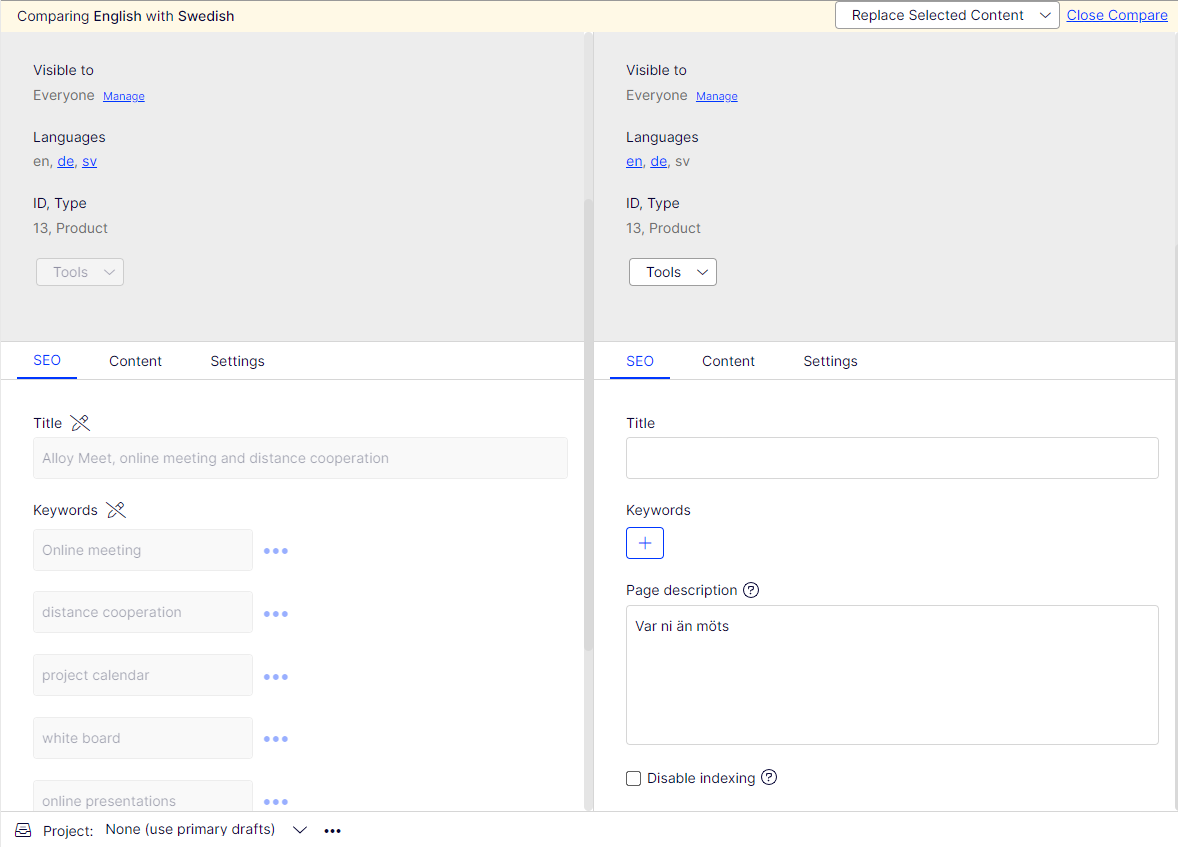Switch to Settings tab in the English pane
This screenshot has width=1178, height=847.
tap(237, 361)
